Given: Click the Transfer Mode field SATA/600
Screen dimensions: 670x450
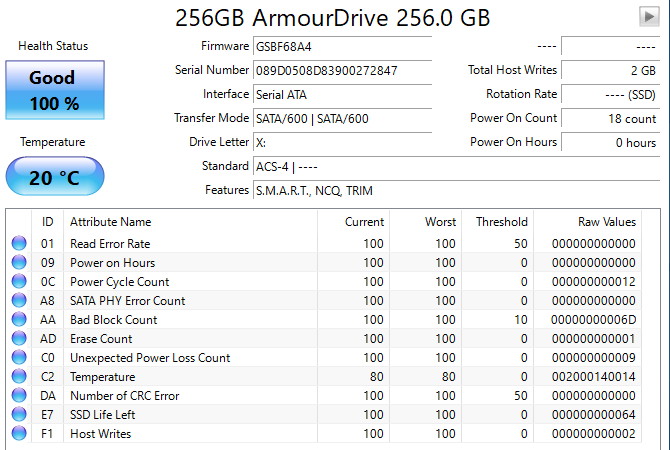Looking at the screenshot, I should [x=342, y=118].
